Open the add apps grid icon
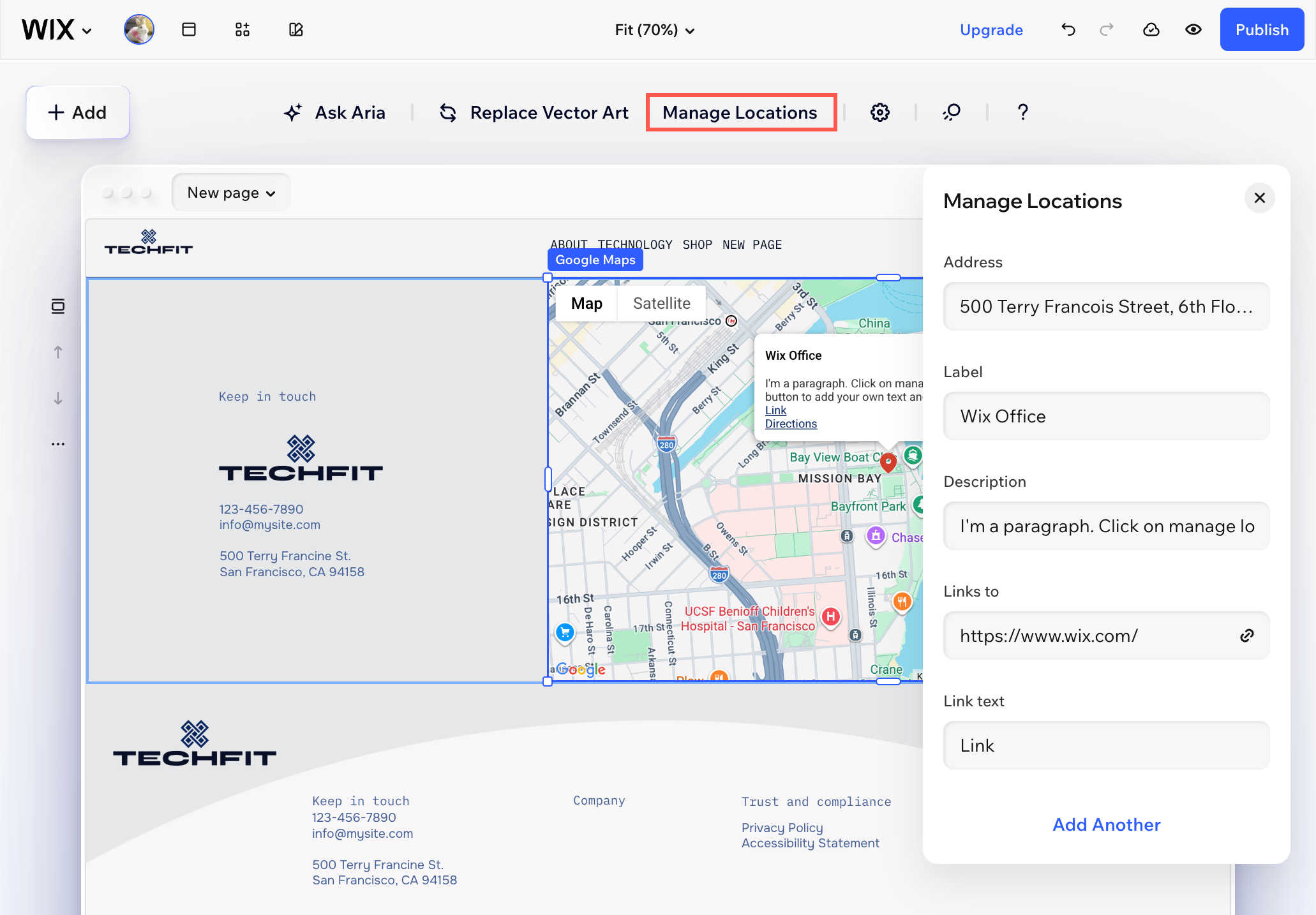The width and height of the screenshot is (1316, 915). (x=242, y=29)
